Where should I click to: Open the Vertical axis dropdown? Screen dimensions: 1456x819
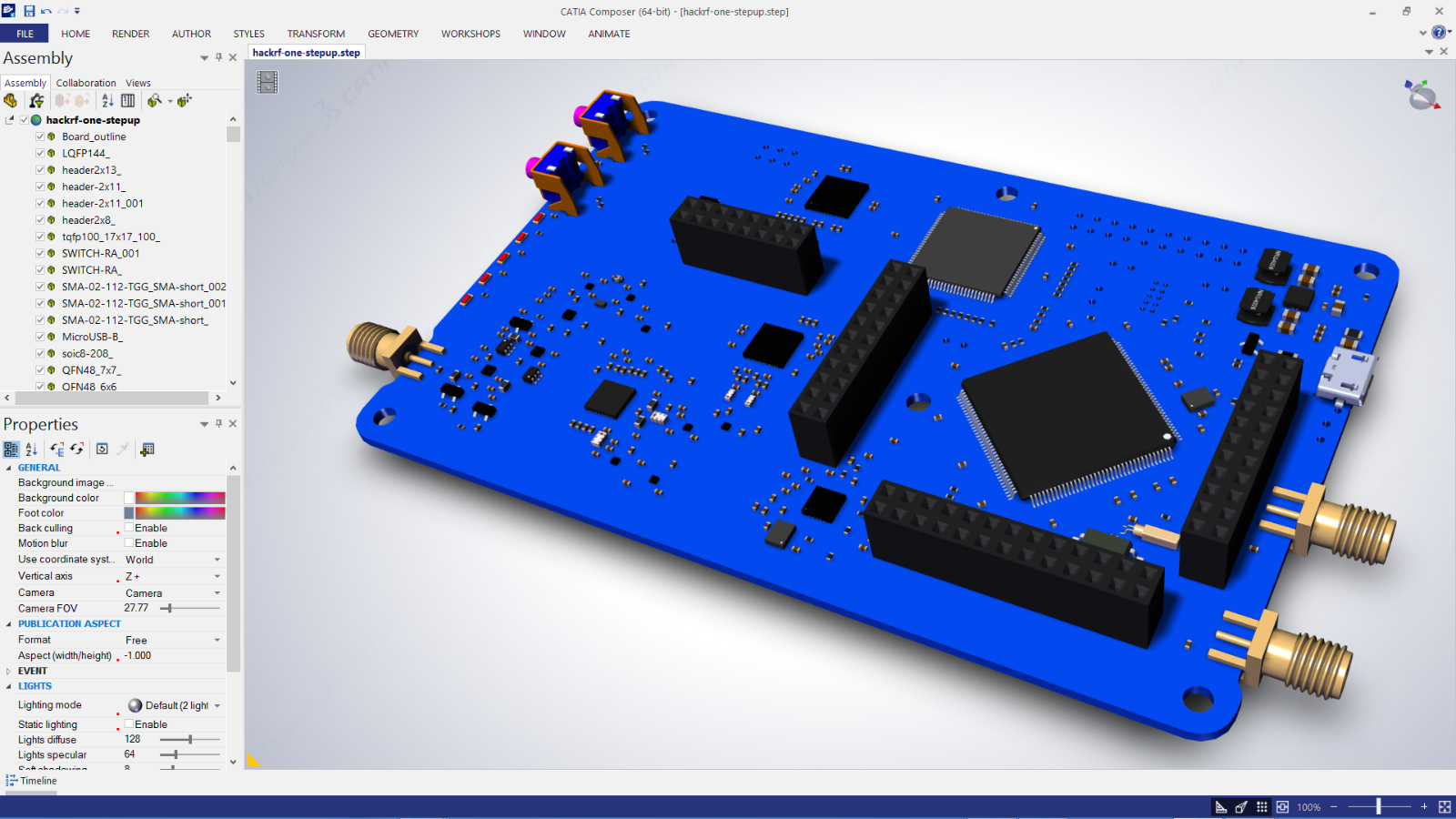click(217, 576)
